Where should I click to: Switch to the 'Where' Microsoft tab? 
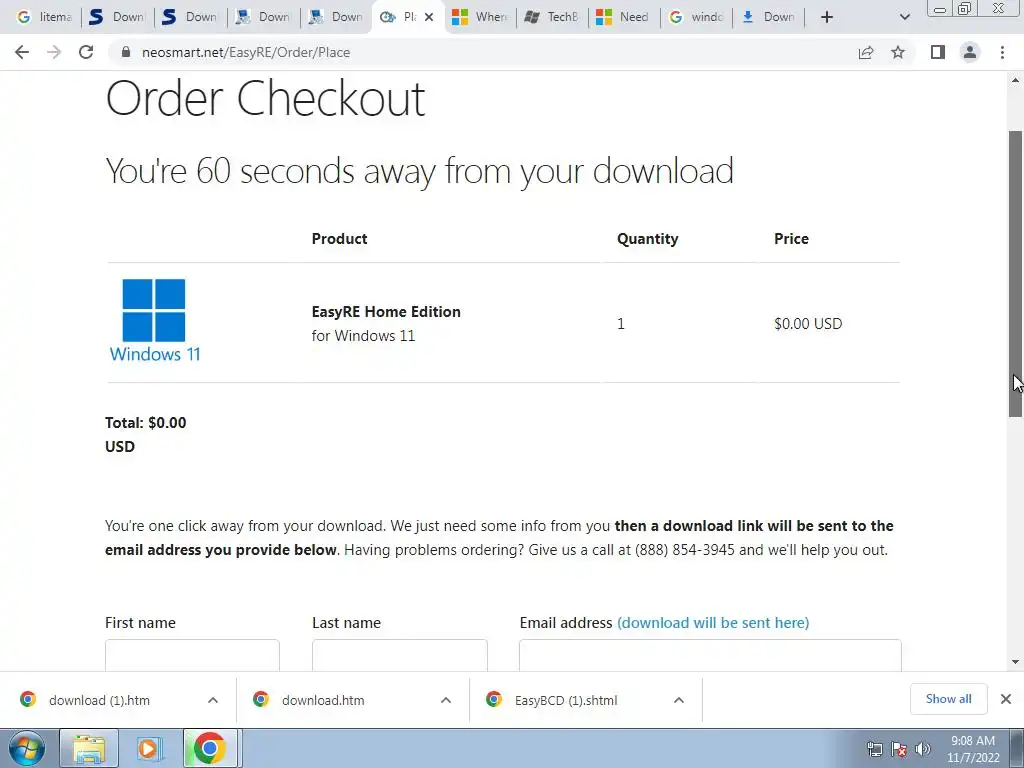point(480,17)
